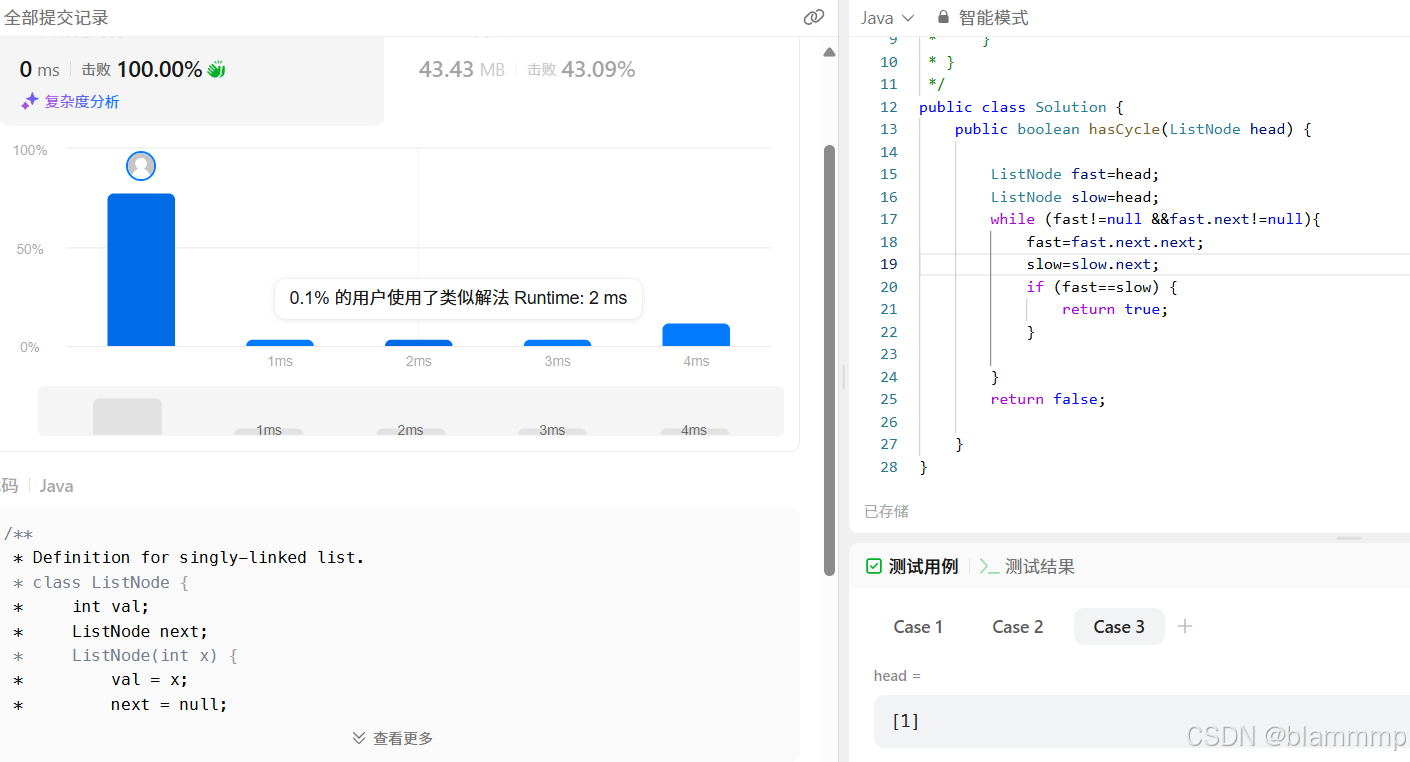Click the lock icon beside 智能模式
1410x762 pixels.
pos(942,17)
